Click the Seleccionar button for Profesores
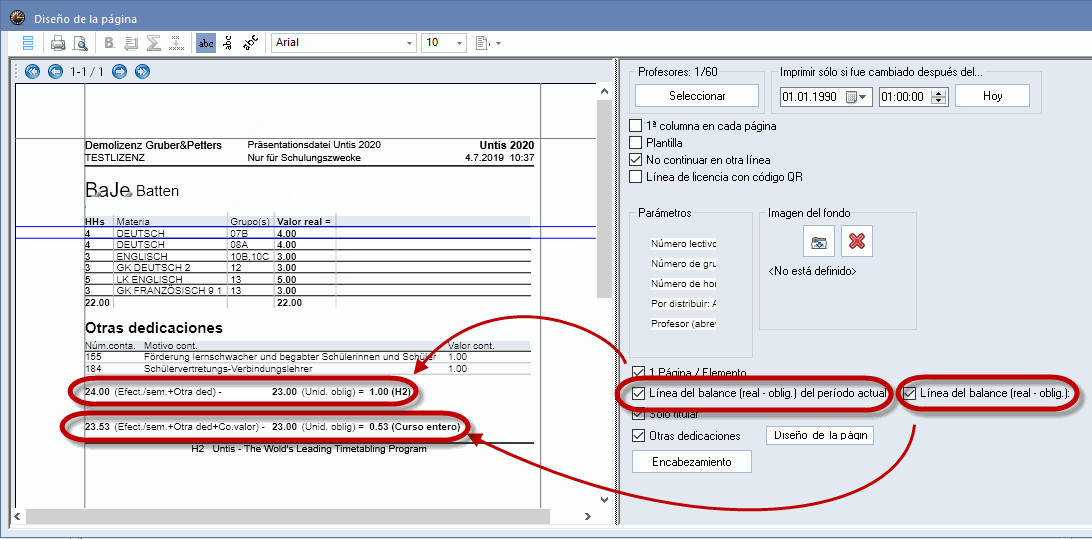 (696, 96)
